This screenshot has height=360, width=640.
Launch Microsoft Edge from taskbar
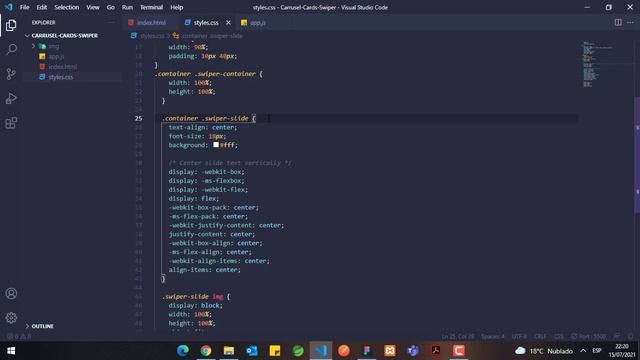click(182, 351)
